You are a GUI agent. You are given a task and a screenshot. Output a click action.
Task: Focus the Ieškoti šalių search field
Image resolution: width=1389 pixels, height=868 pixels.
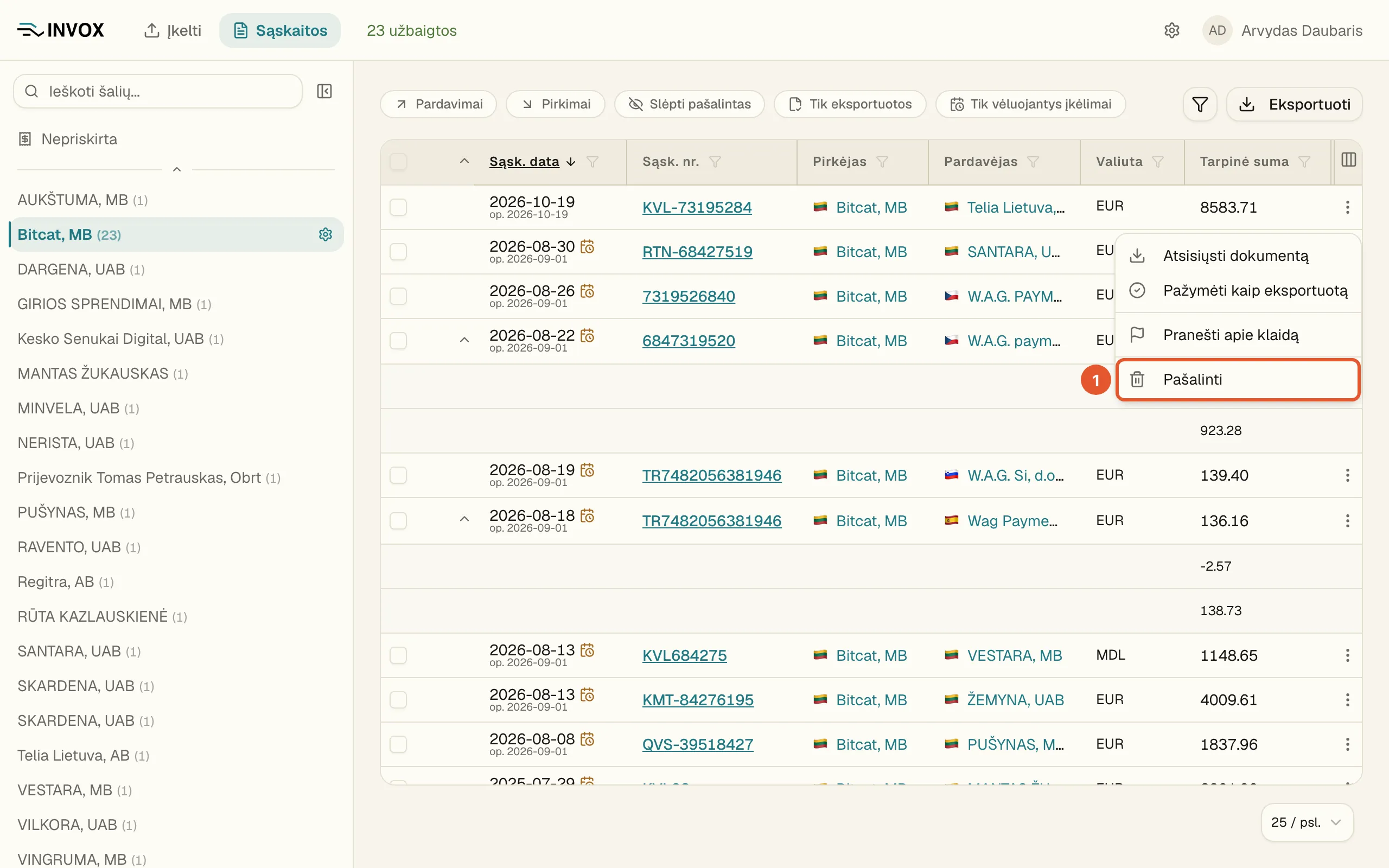tap(158, 91)
